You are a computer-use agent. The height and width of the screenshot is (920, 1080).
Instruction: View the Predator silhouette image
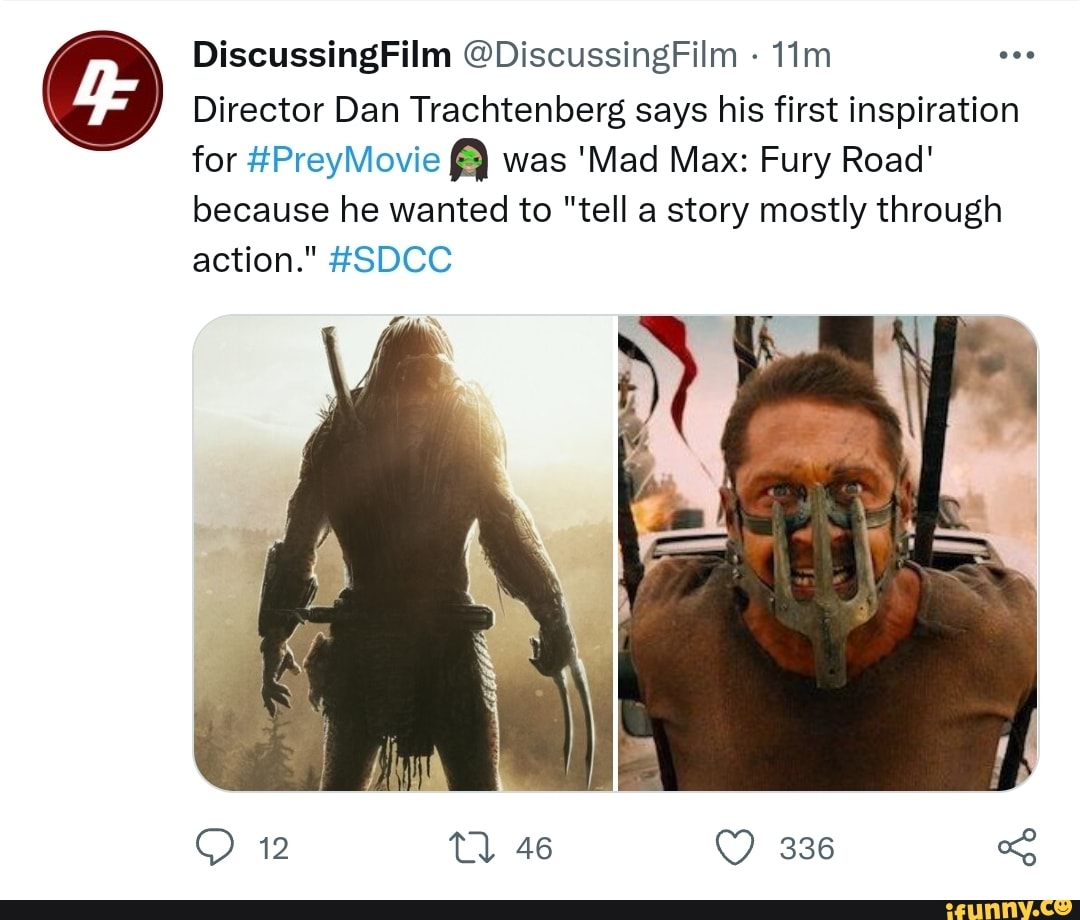(x=403, y=553)
